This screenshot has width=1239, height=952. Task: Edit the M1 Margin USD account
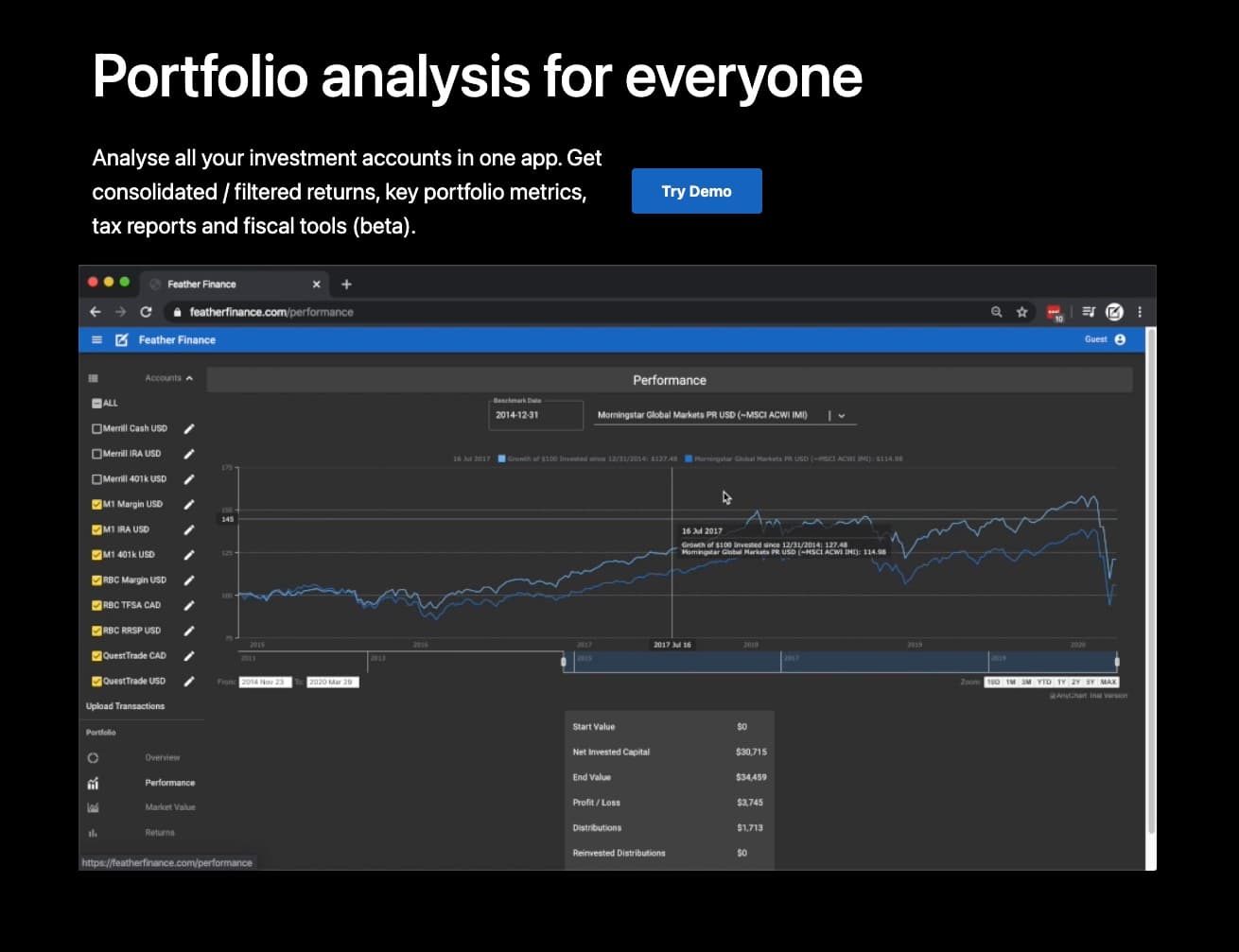tap(189, 505)
